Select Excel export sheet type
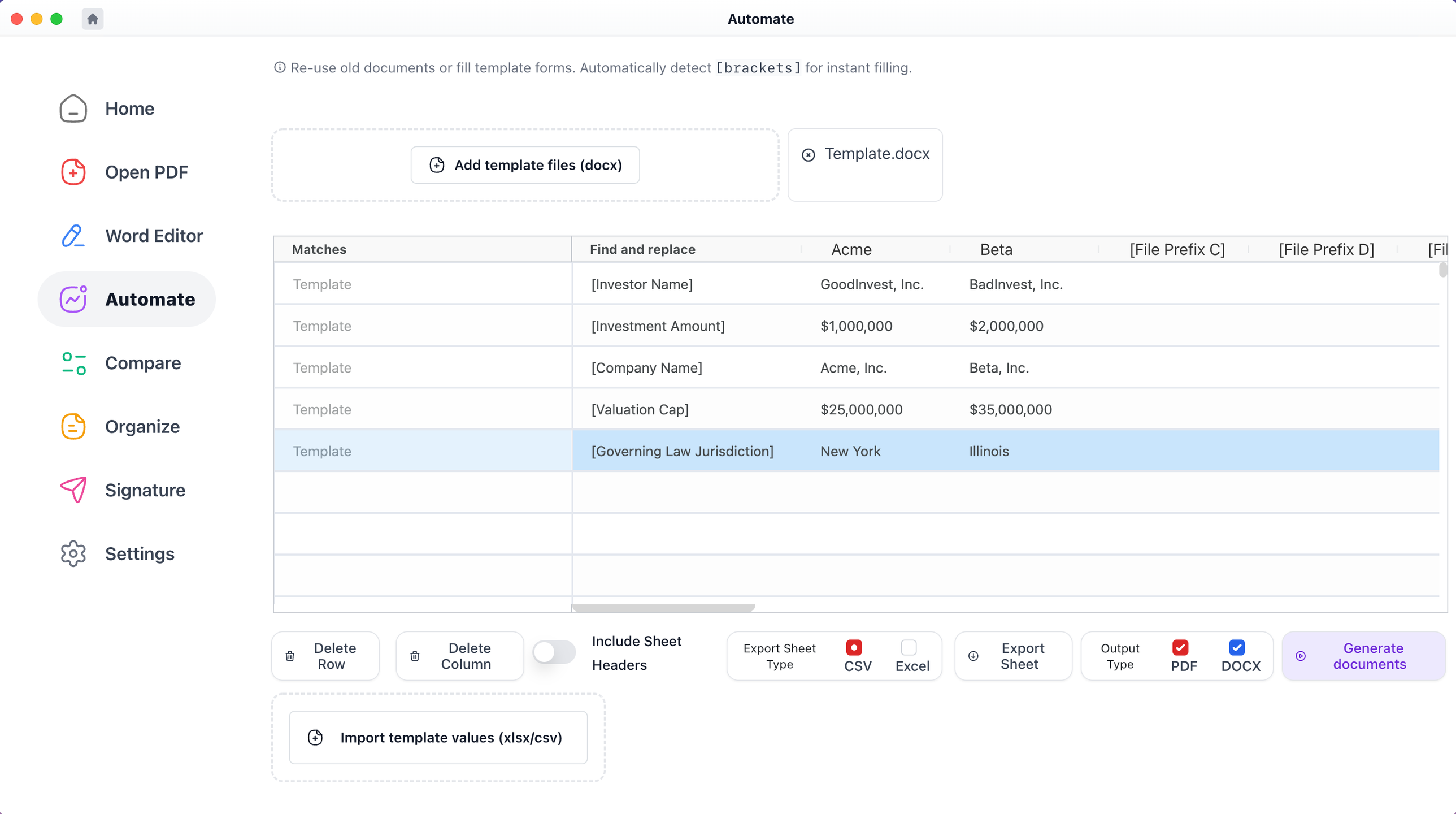 tap(909, 648)
